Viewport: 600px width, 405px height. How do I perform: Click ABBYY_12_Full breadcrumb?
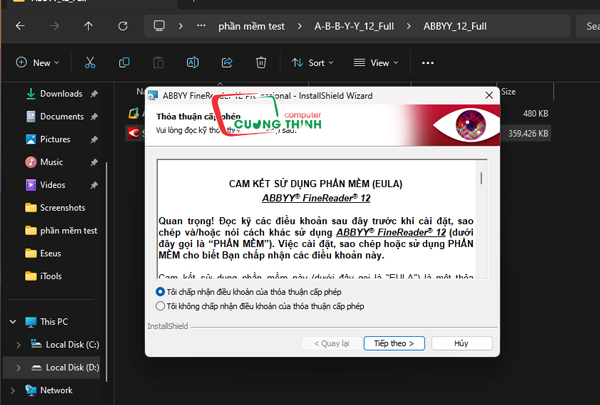point(455,26)
